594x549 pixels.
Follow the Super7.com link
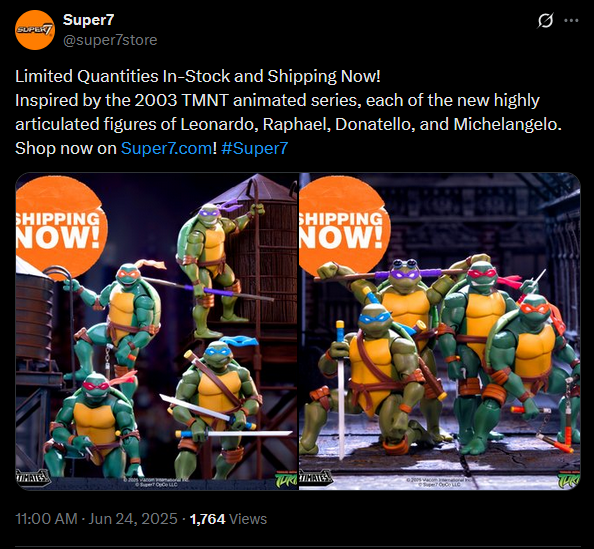(166, 148)
